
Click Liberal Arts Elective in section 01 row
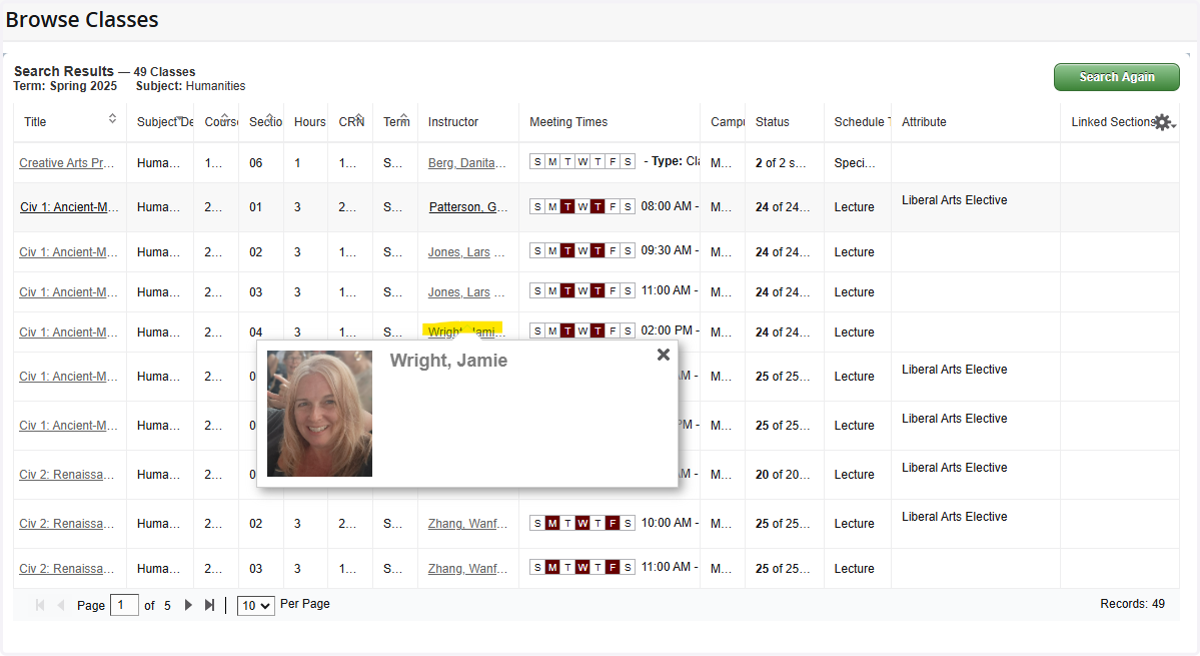tap(954, 200)
